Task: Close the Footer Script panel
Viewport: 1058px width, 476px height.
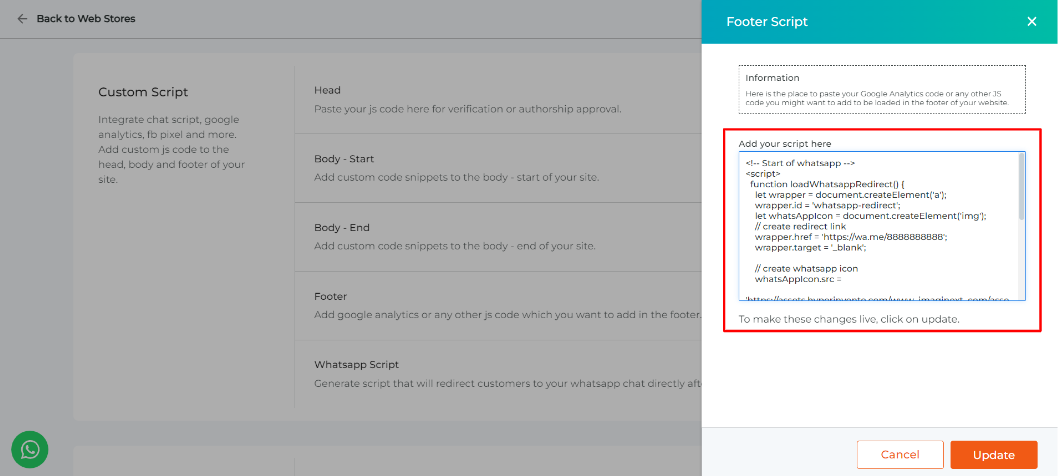Action: pyautogui.click(x=1032, y=22)
